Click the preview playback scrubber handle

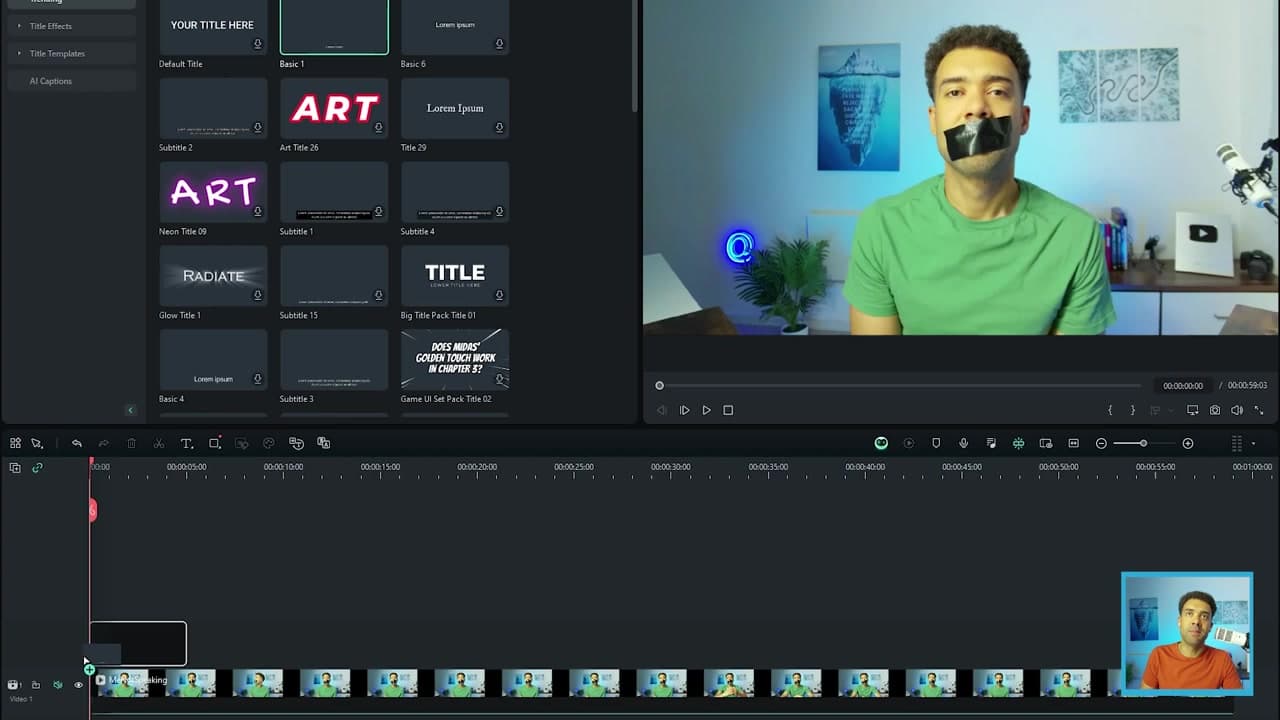click(659, 385)
